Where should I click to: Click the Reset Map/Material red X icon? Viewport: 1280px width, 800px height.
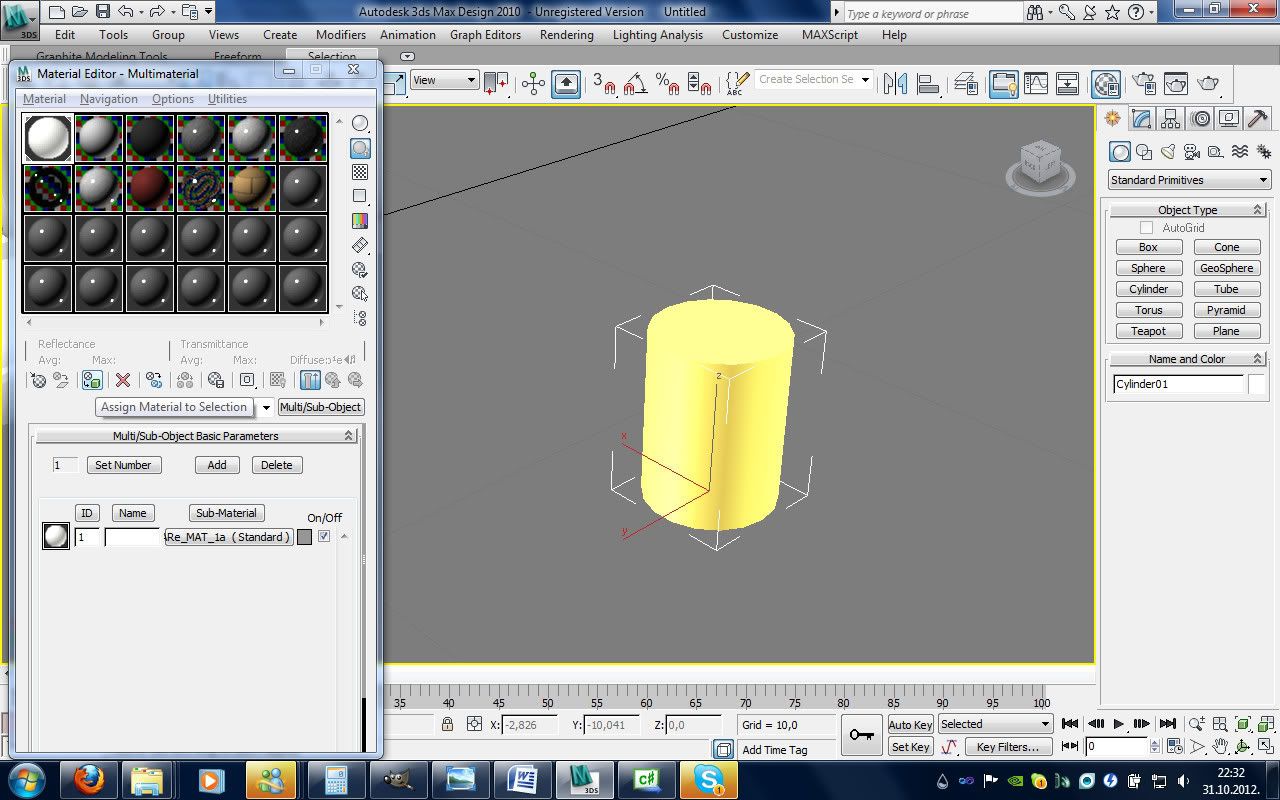pyautogui.click(x=123, y=380)
